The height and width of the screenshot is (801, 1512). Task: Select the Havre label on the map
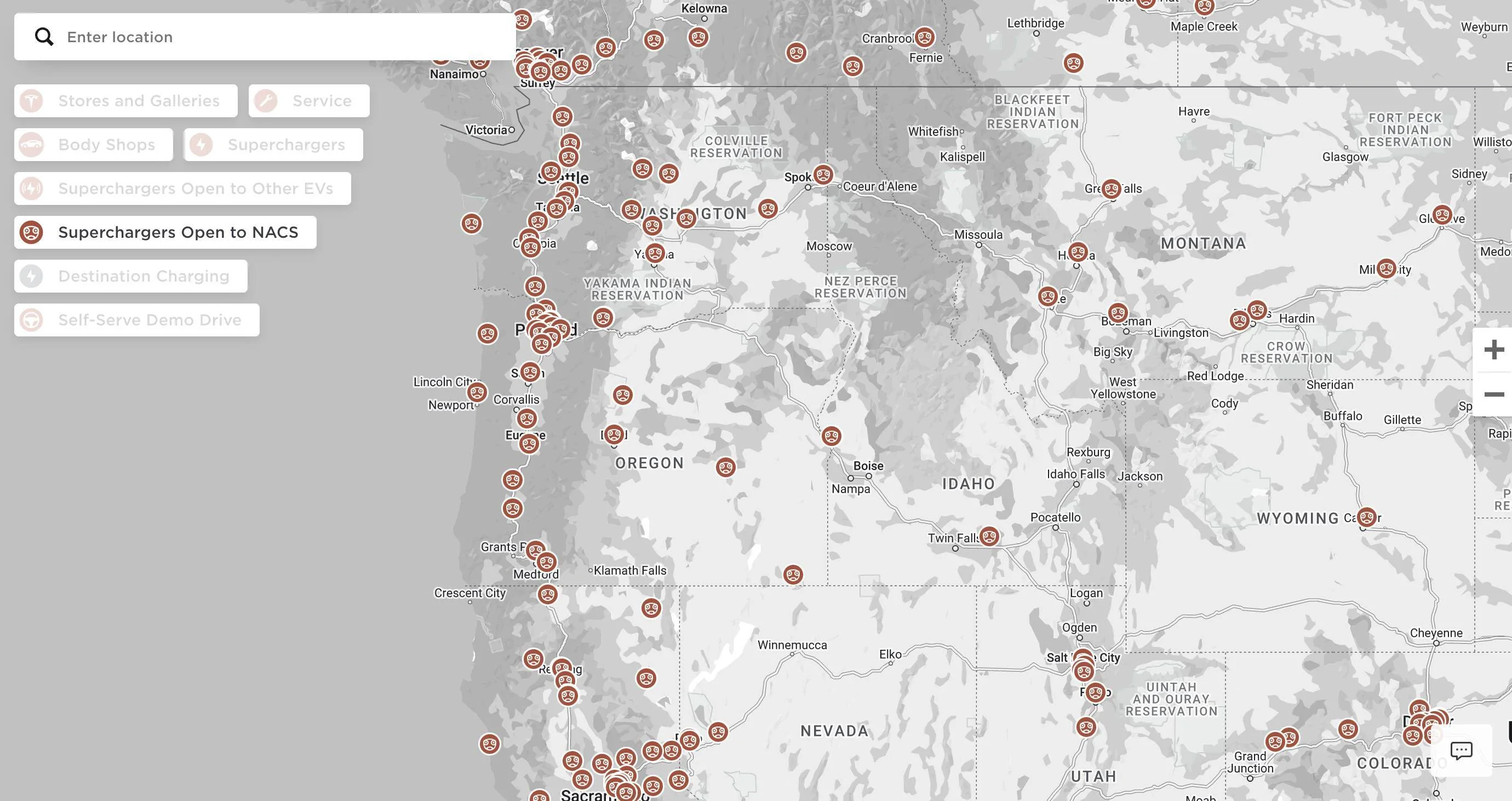point(1194,112)
